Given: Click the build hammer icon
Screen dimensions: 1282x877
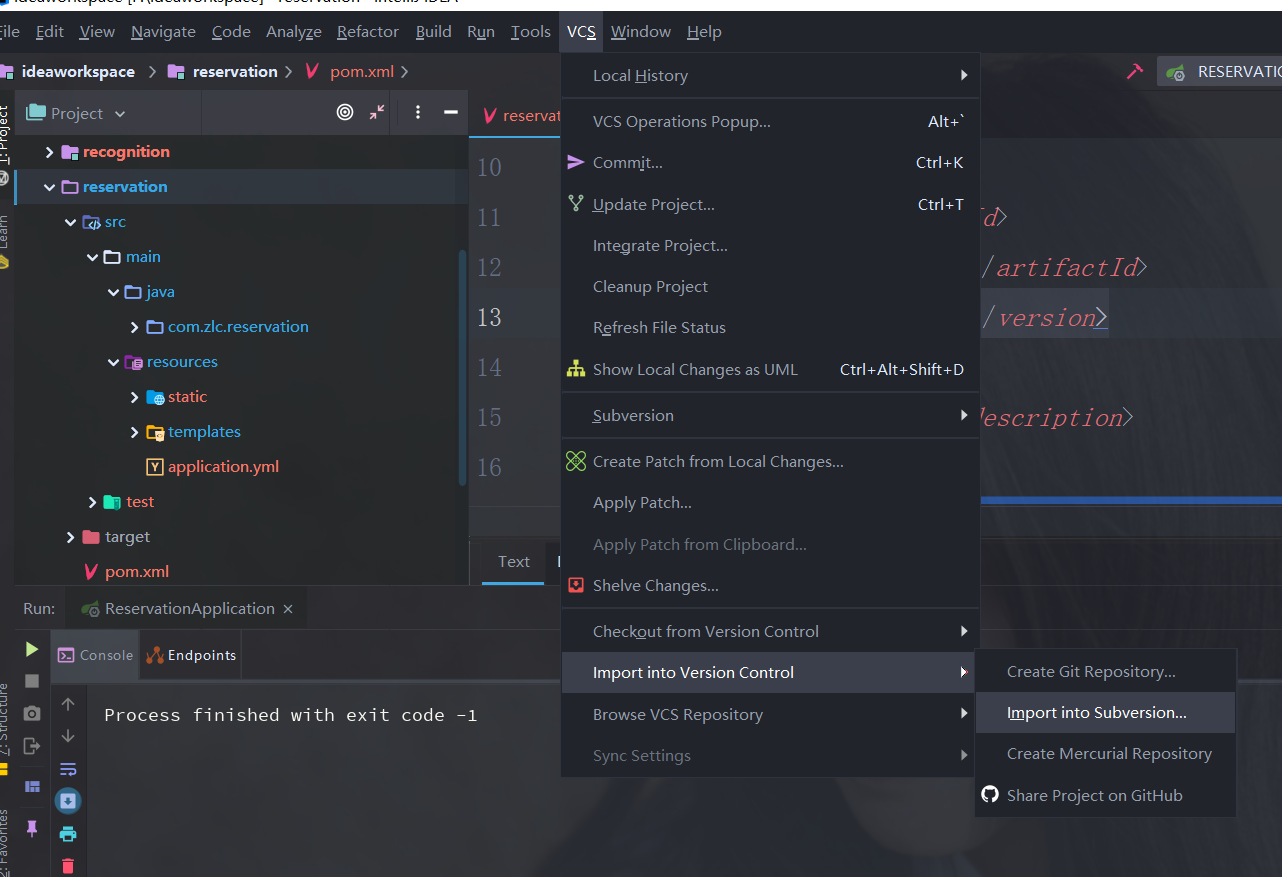Looking at the screenshot, I should coord(1134,71).
